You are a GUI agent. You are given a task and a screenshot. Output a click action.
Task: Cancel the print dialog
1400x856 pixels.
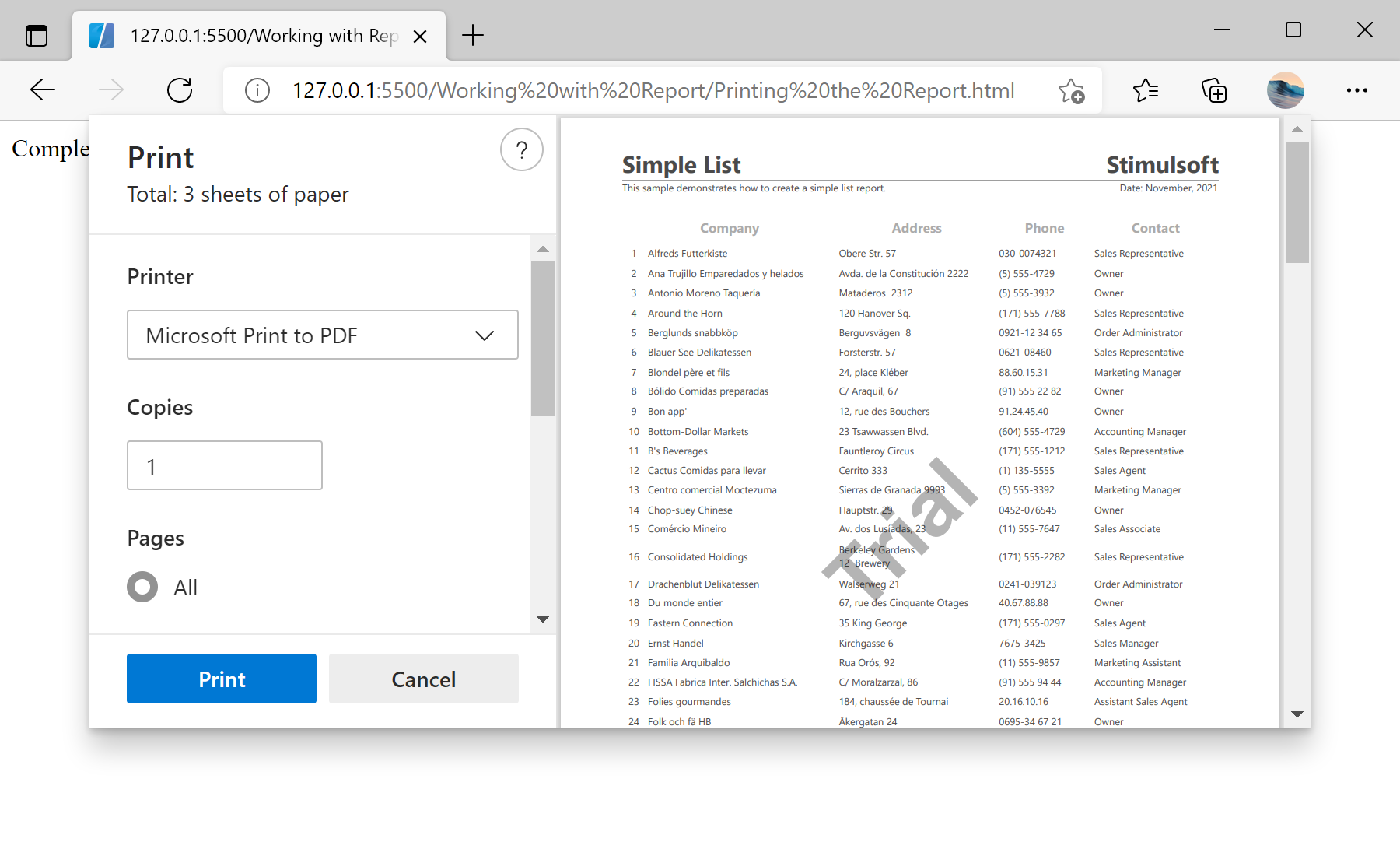point(423,679)
